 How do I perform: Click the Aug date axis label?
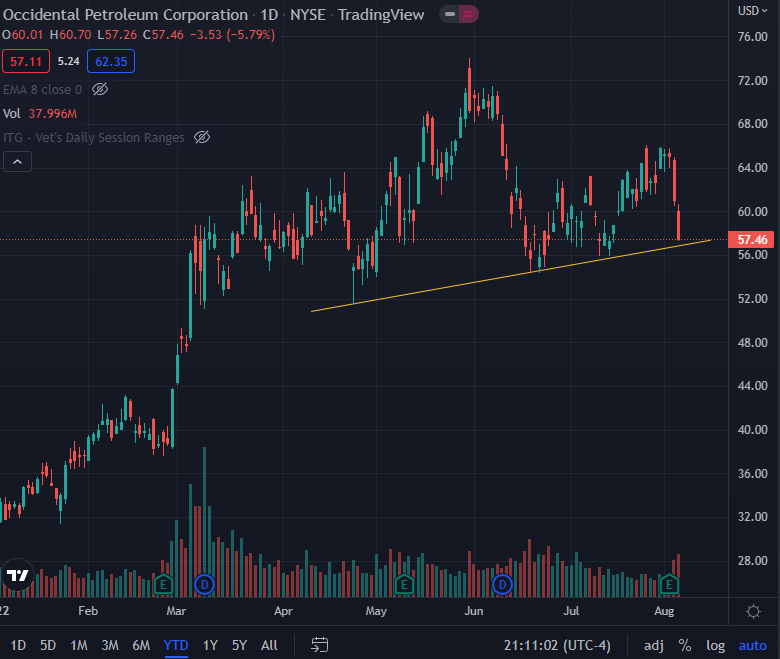point(664,611)
